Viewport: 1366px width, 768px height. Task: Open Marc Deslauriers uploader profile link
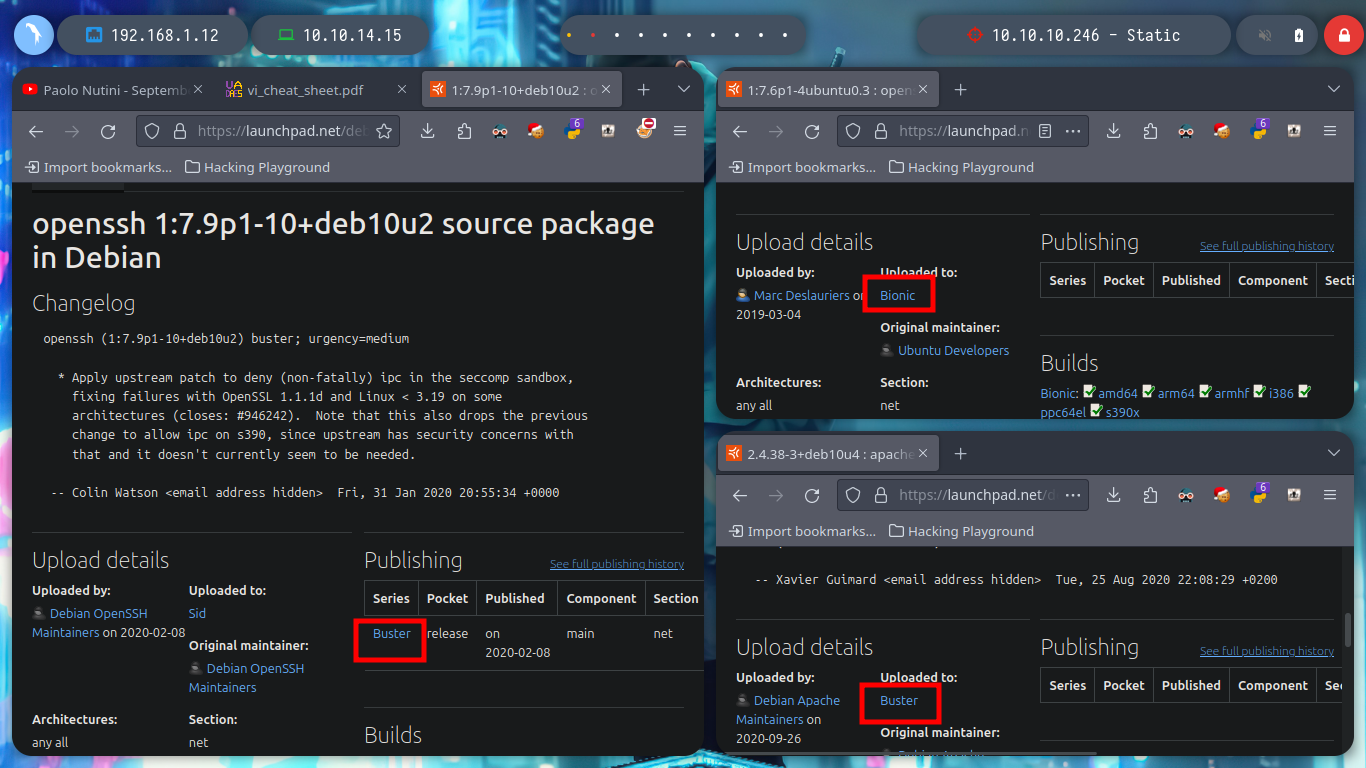click(801, 295)
